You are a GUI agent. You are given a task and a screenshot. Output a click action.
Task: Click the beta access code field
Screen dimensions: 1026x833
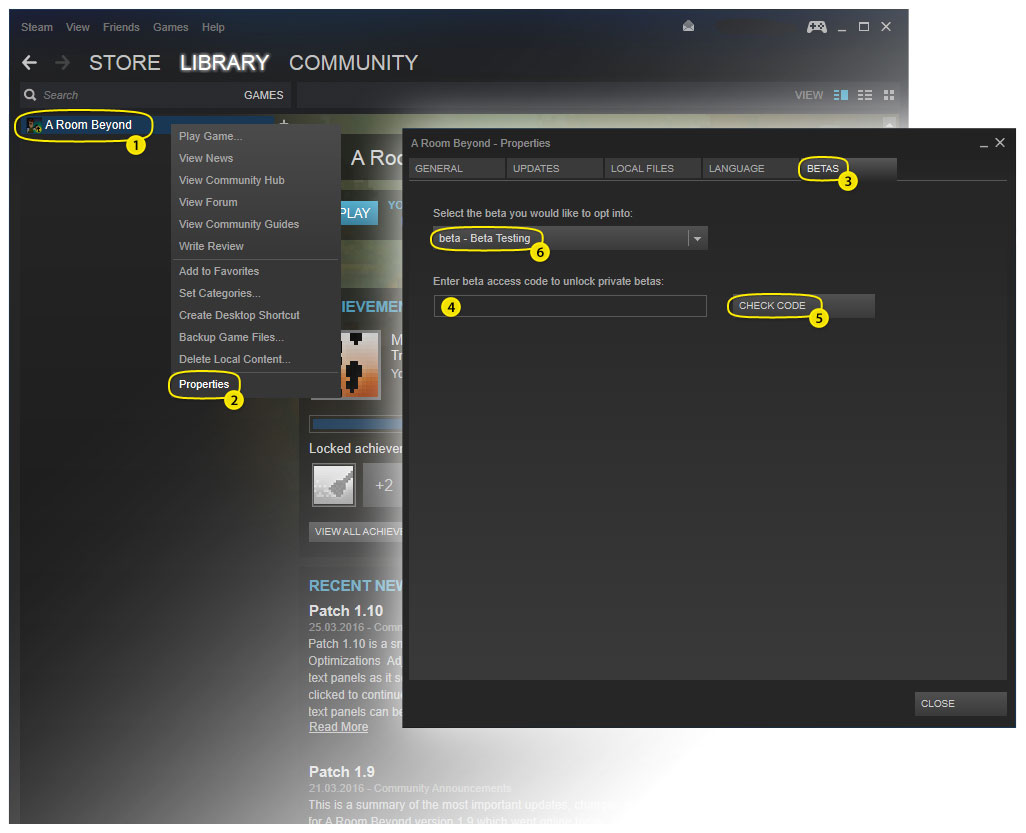570,306
